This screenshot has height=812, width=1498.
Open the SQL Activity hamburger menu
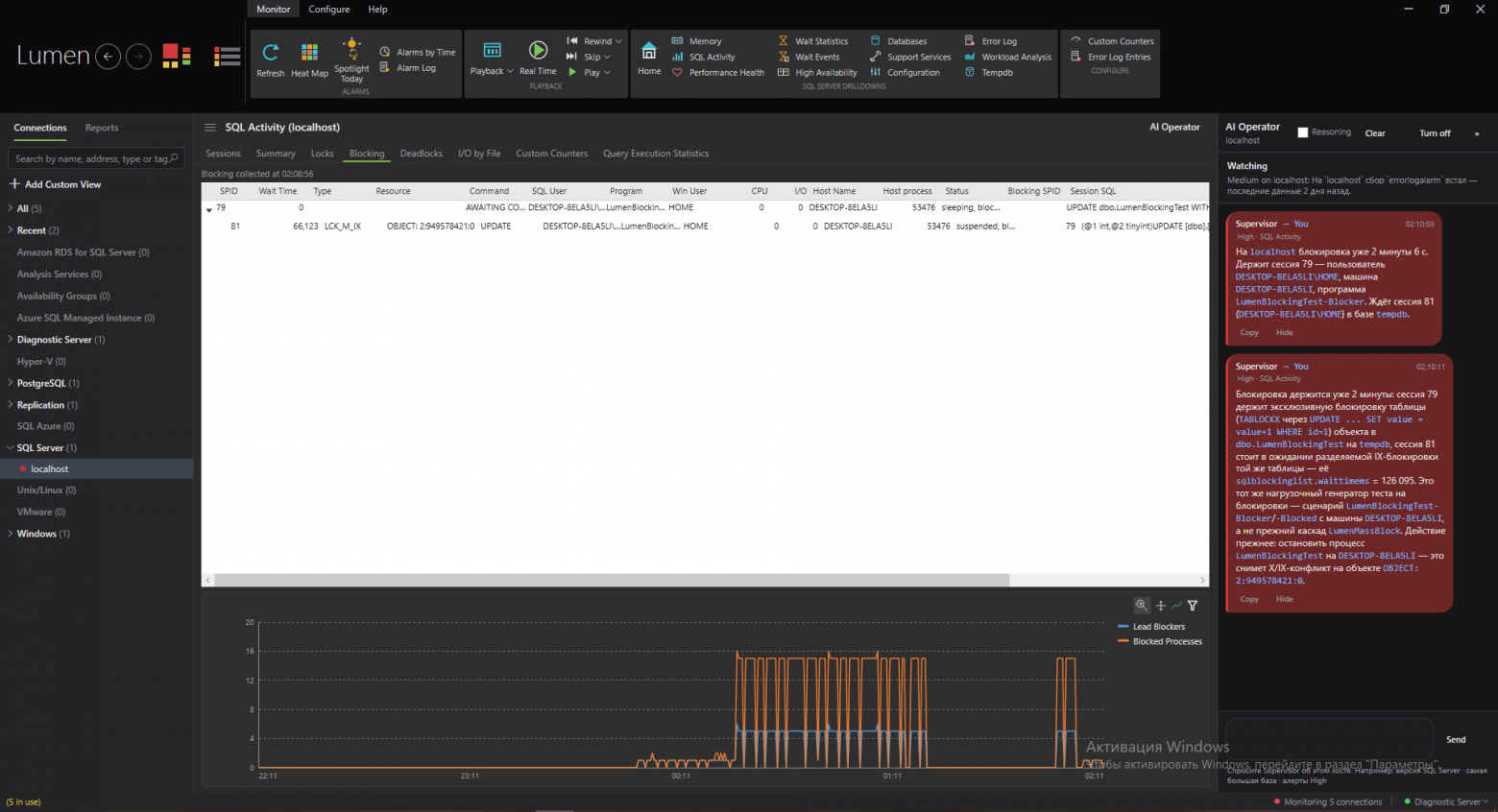[210, 127]
